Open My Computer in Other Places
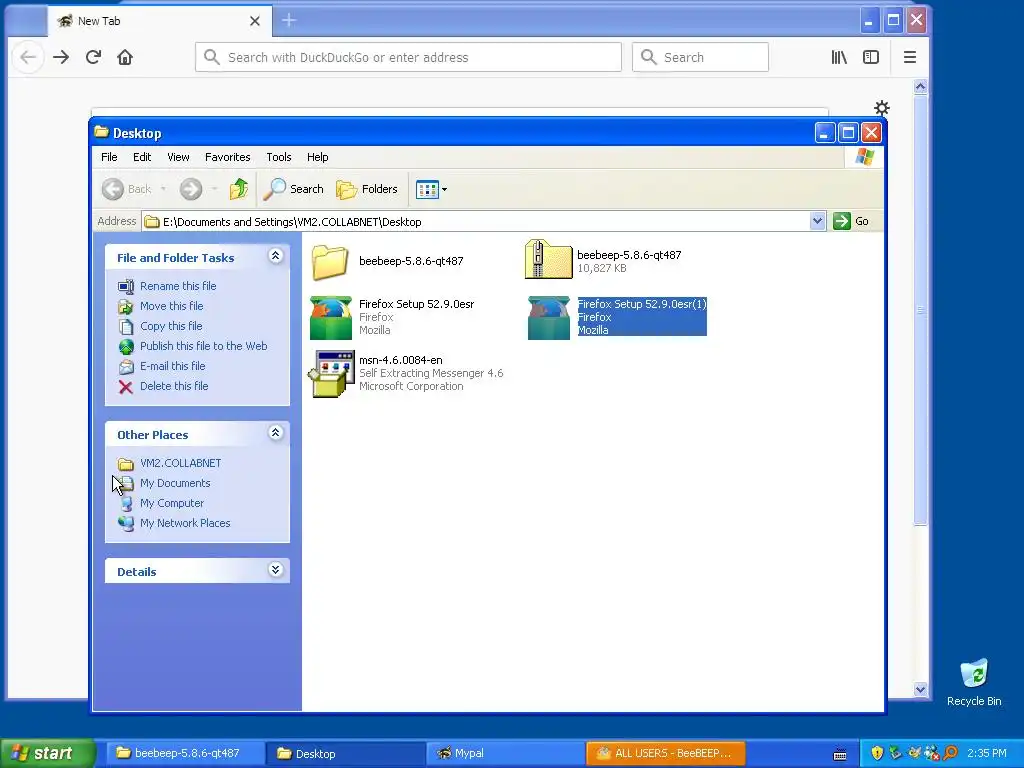Screen dimensions: 1024x768 tap(172, 503)
